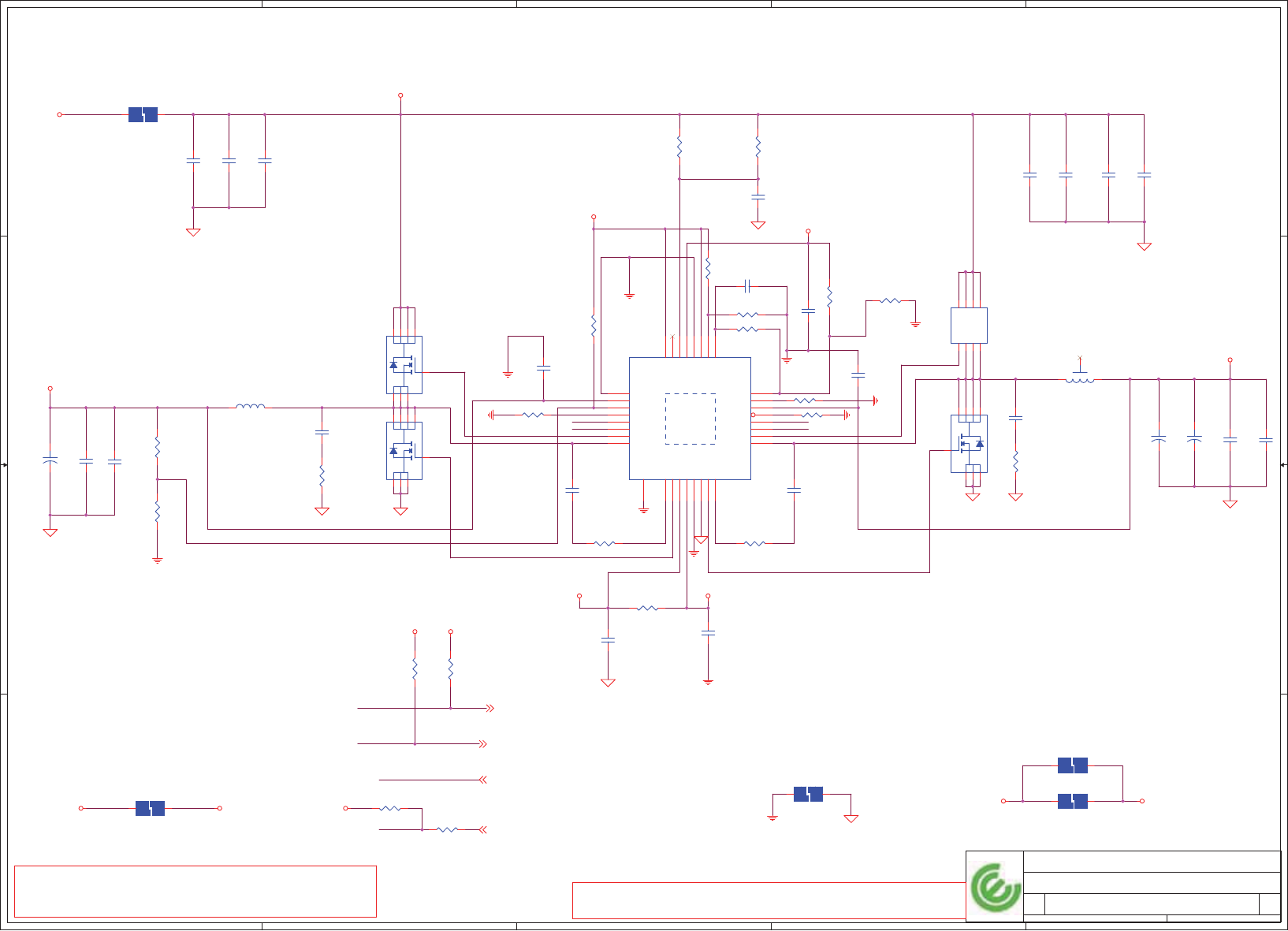
Task: Click the input port arrow fed by resistor
Action: 483,829
